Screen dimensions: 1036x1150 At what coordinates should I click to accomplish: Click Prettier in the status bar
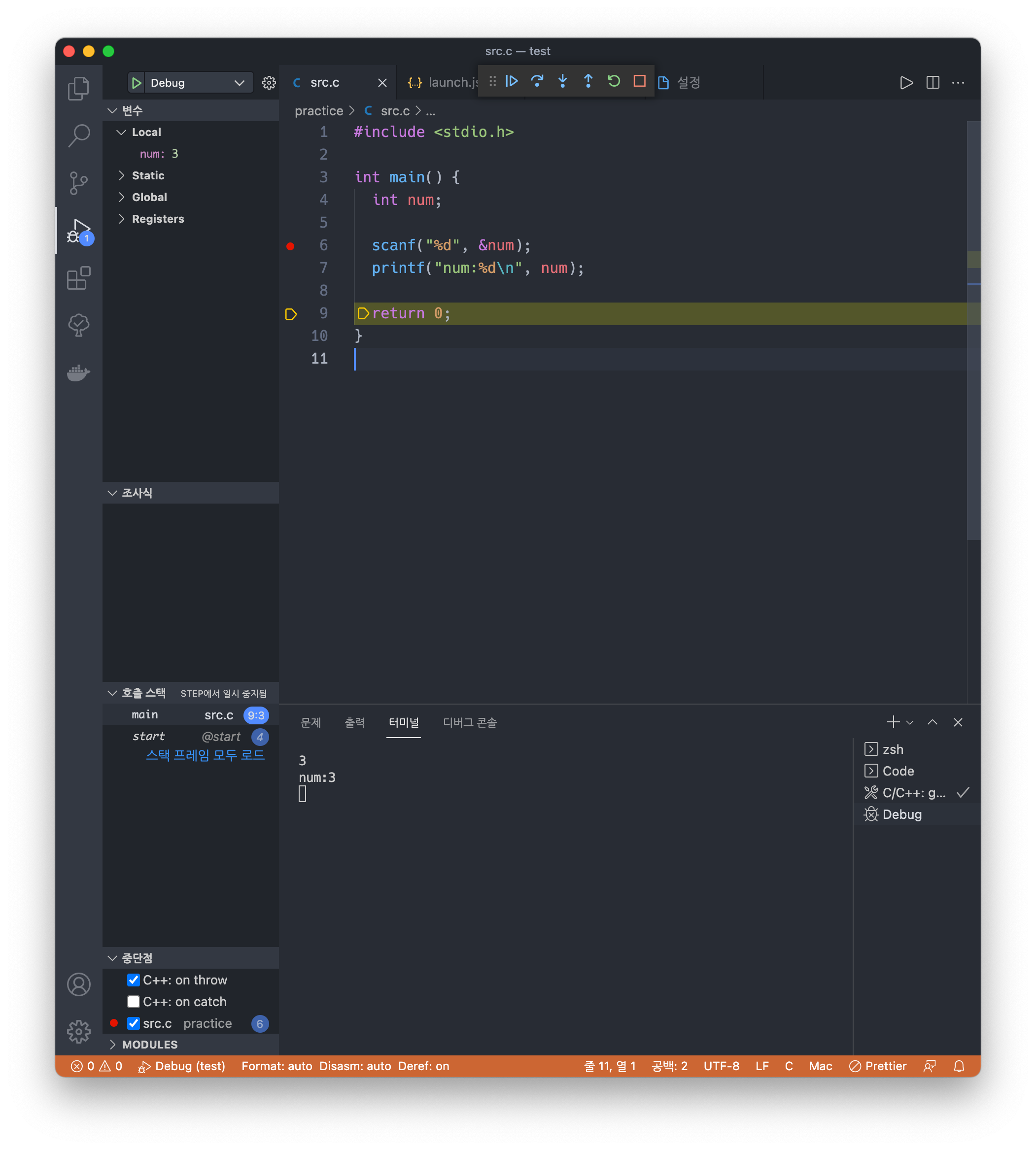(878, 1066)
